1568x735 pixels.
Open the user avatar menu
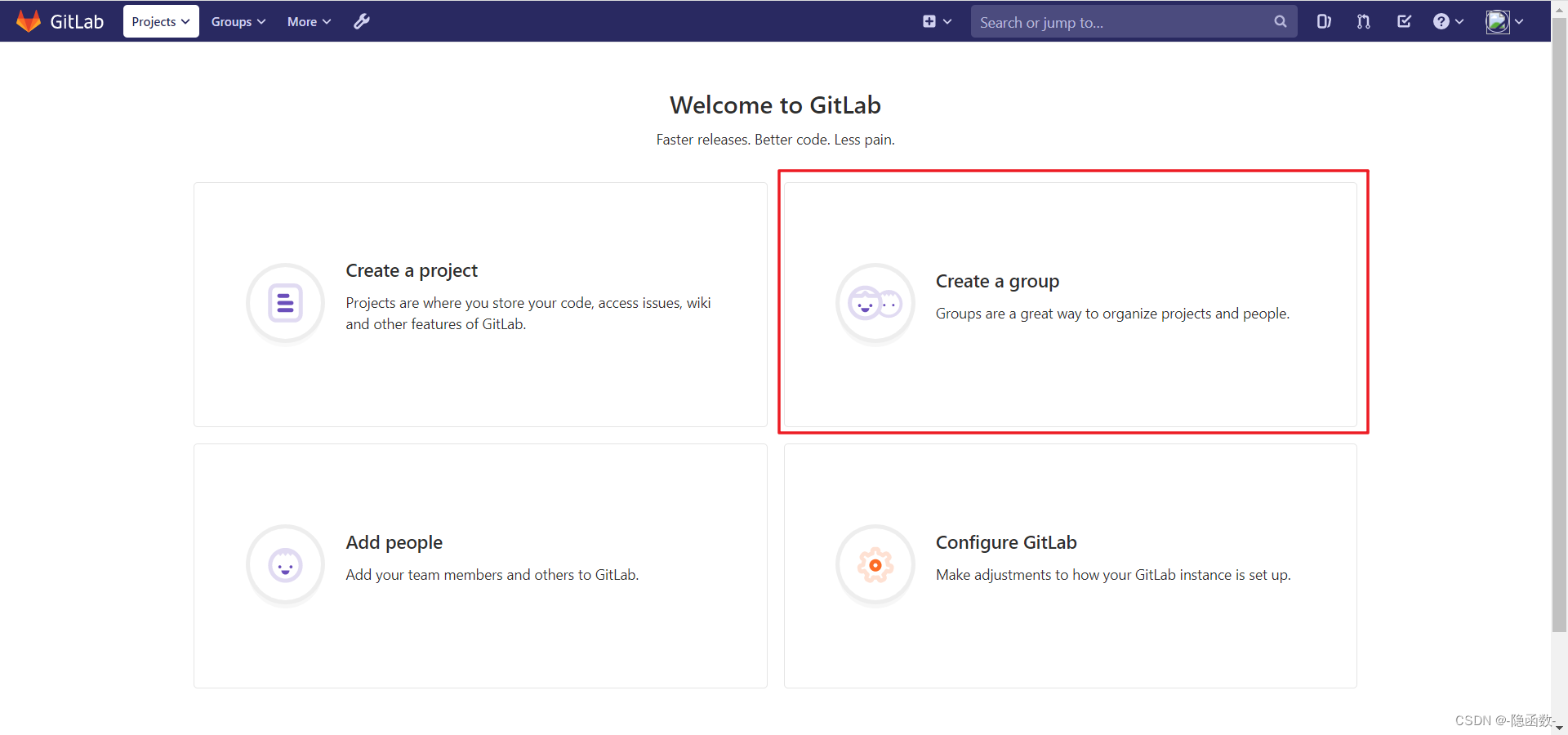point(1504,22)
